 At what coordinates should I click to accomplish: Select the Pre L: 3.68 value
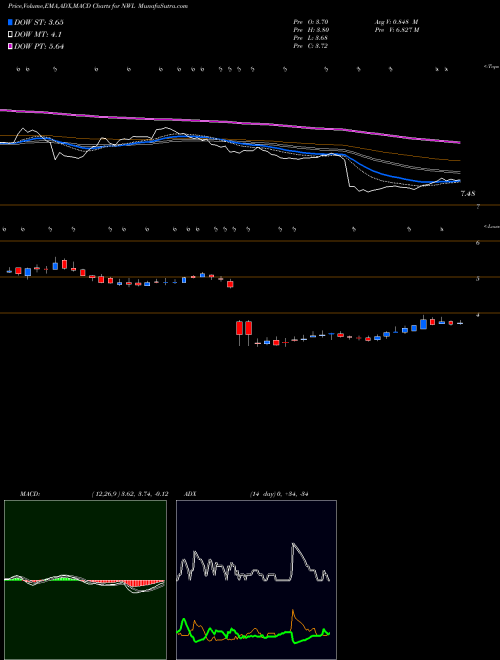(x=311, y=38)
